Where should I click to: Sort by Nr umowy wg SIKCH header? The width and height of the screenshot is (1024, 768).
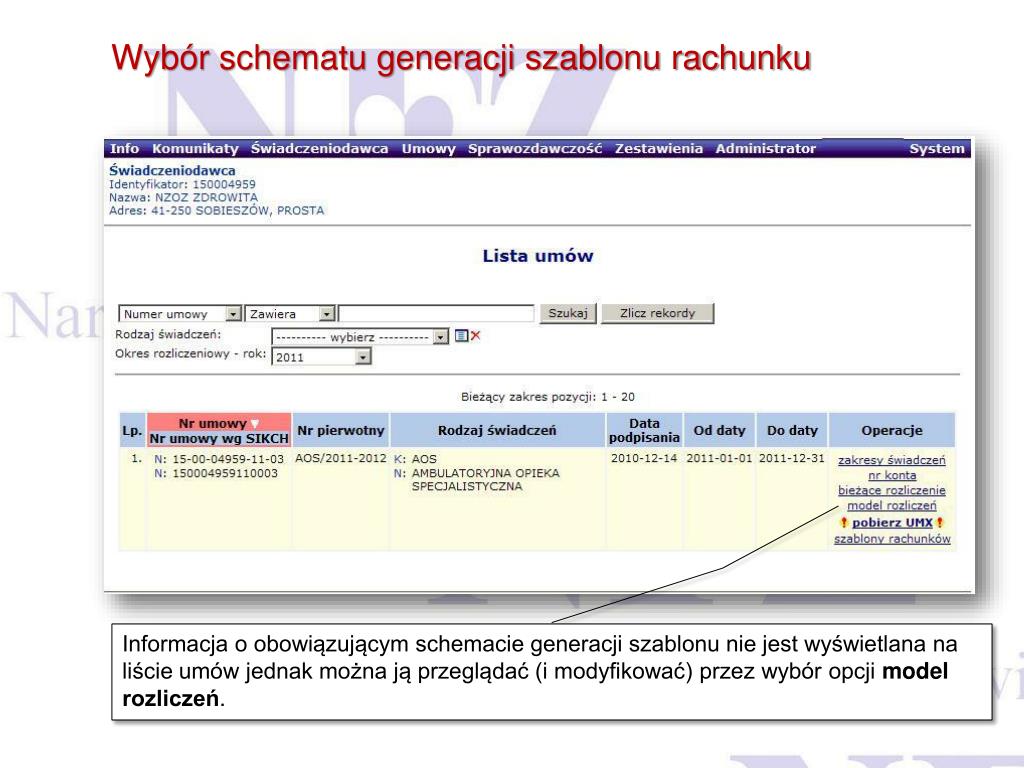pos(219,438)
